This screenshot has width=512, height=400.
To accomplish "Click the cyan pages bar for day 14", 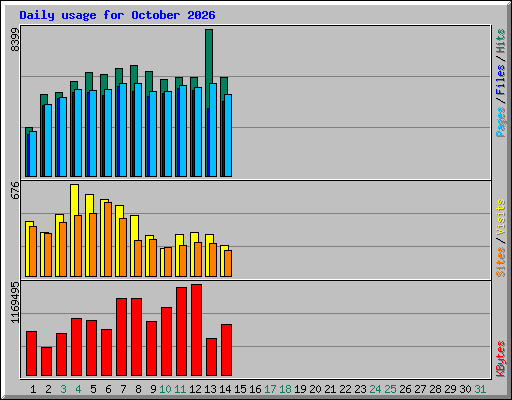I will tap(228, 135).
